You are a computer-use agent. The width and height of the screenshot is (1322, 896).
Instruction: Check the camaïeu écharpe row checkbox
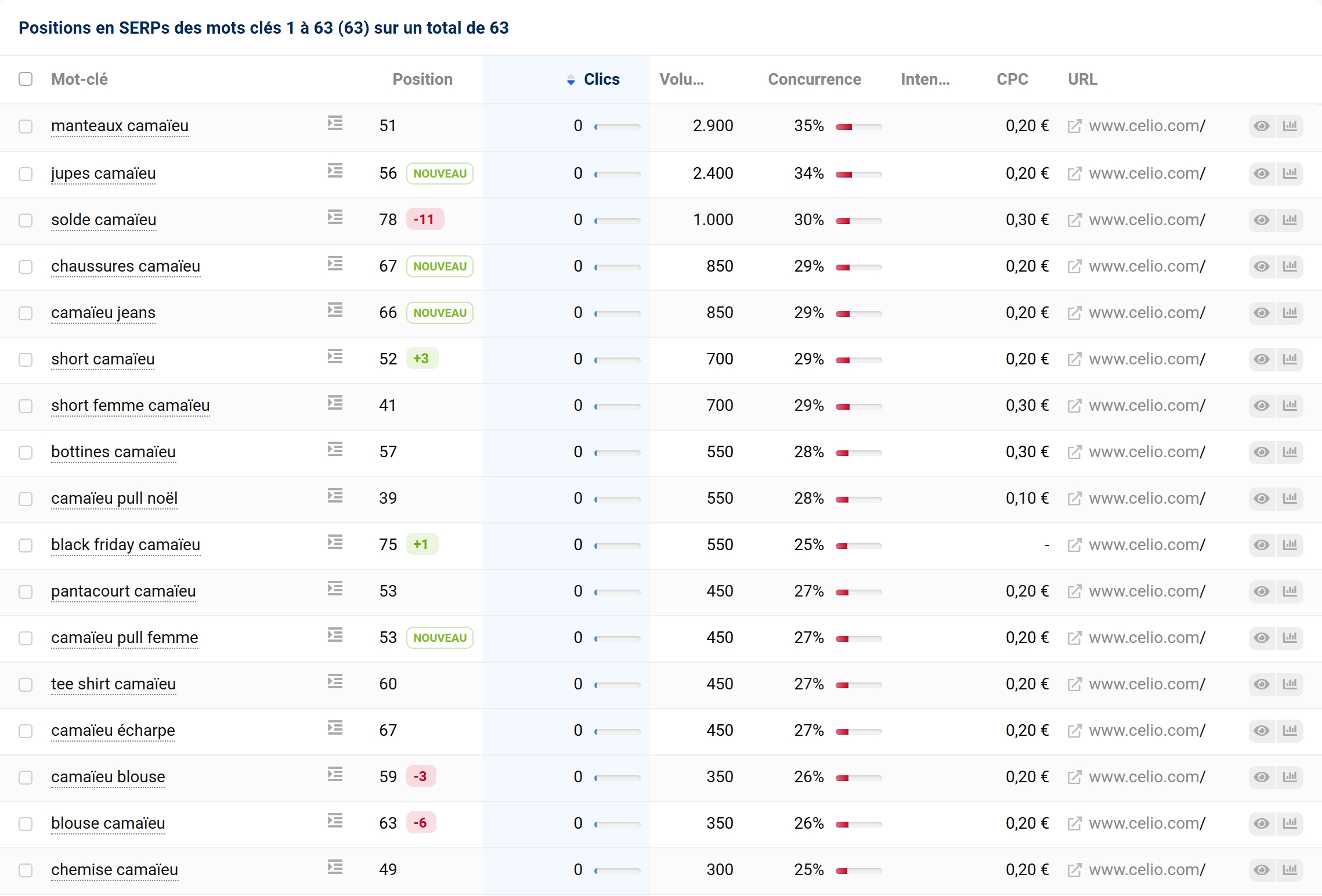point(26,731)
